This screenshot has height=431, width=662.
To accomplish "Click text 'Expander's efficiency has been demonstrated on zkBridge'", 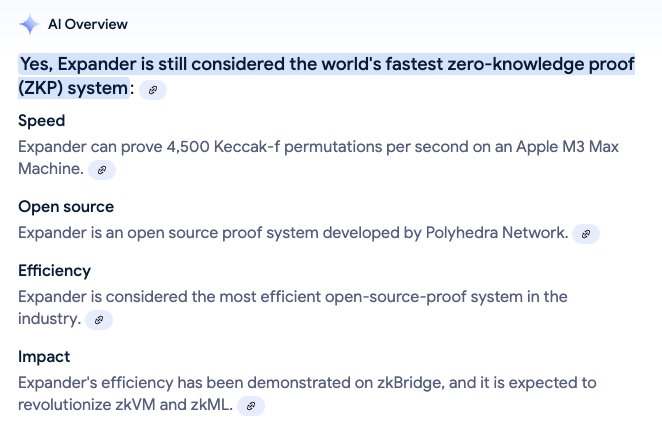I will point(231,383).
